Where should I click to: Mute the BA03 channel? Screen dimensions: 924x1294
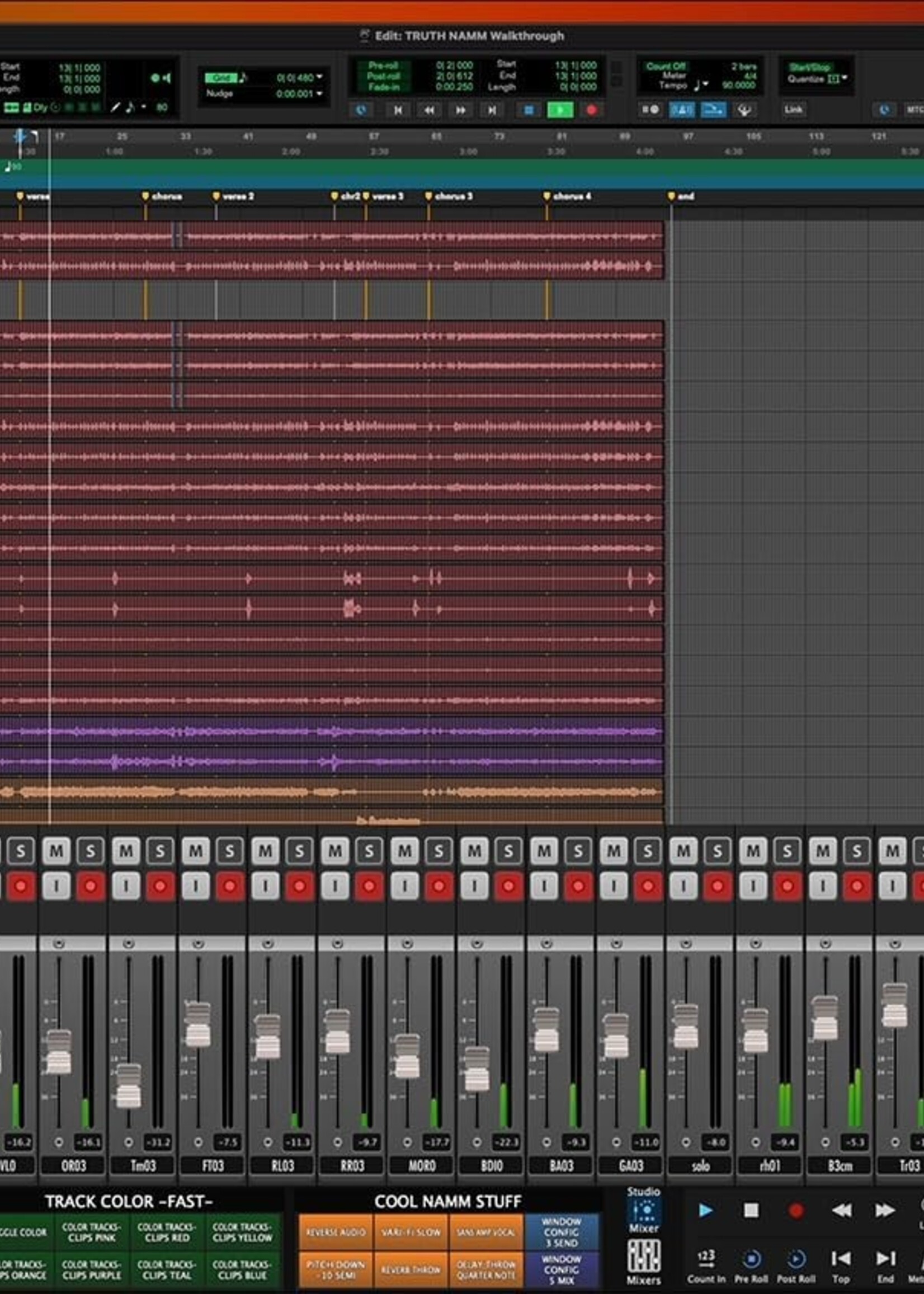(544, 851)
